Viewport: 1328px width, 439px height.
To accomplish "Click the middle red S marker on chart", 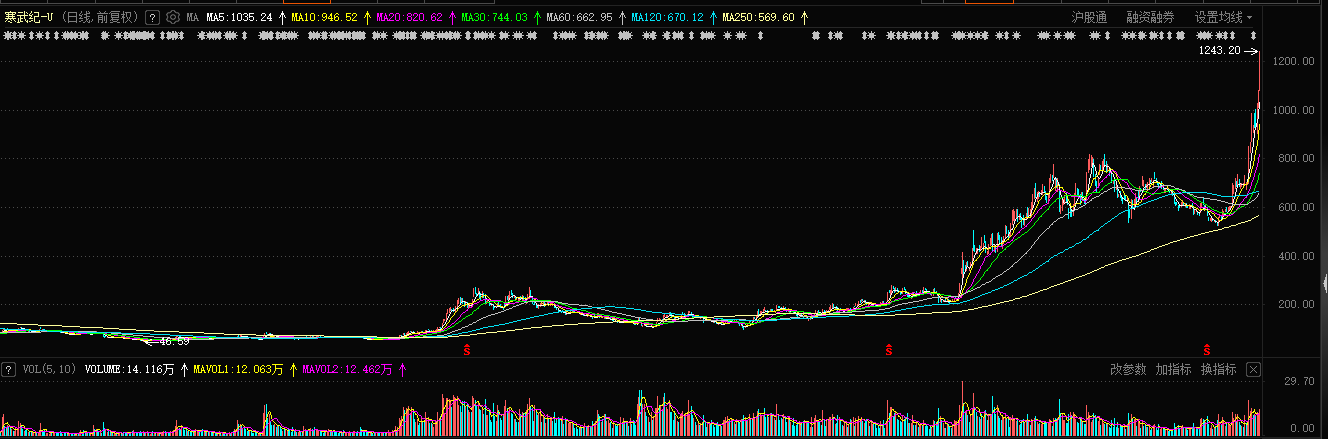I will 887,350.
